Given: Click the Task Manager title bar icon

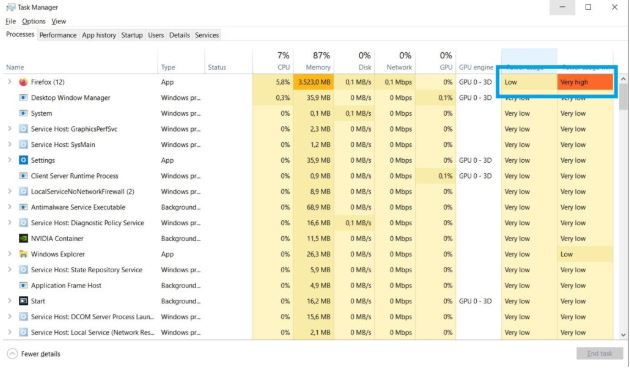Looking at the screenshot, I should (10, 7).
